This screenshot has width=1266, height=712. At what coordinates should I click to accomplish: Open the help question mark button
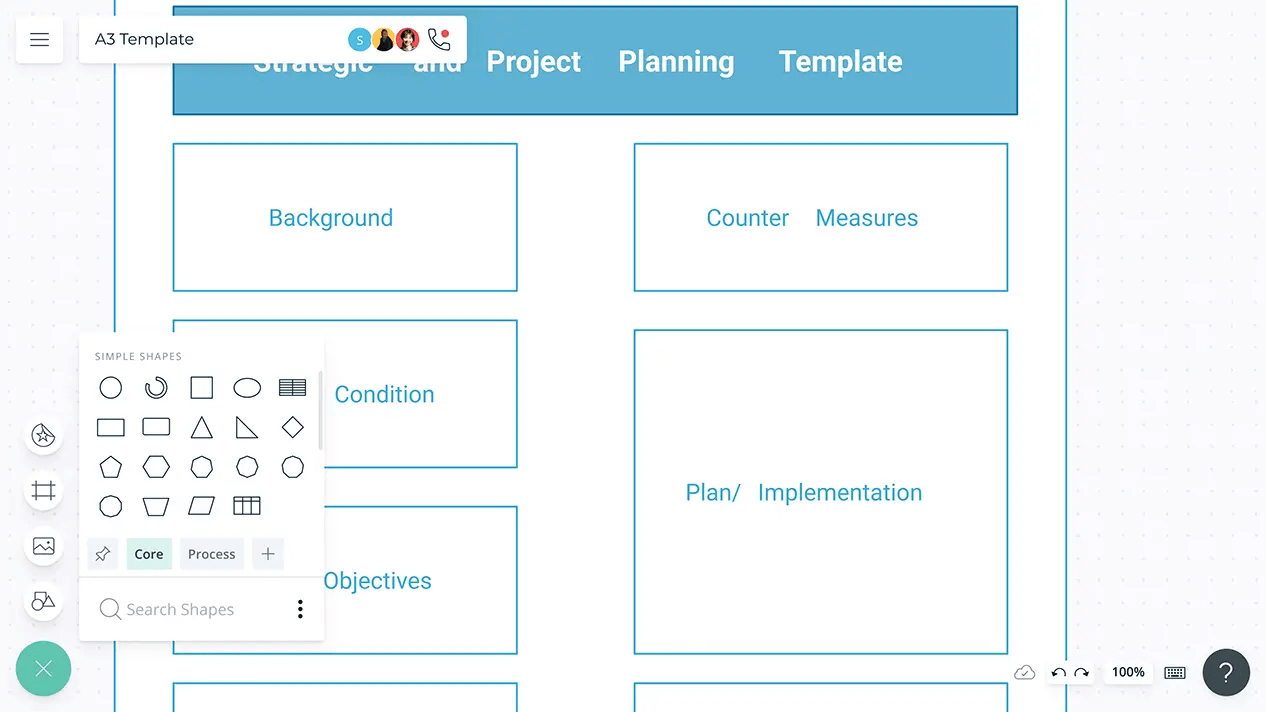click(1226, 673)
